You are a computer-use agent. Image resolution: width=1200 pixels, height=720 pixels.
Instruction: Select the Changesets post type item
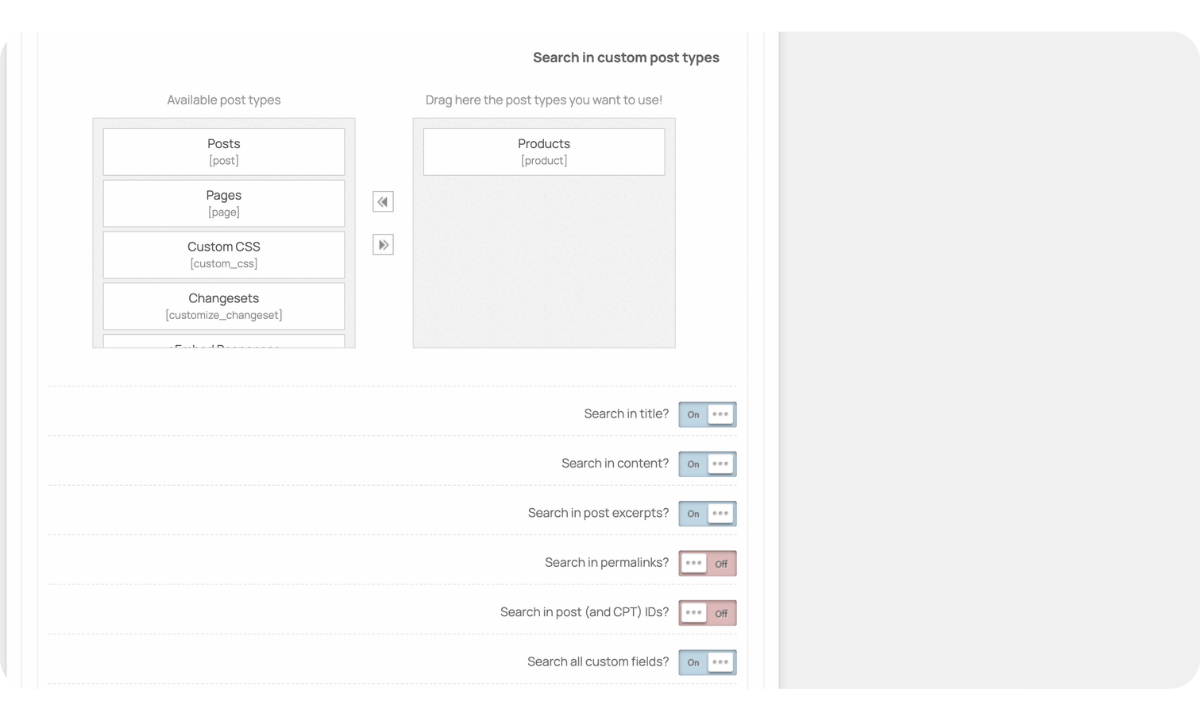[x=224, y=306]
